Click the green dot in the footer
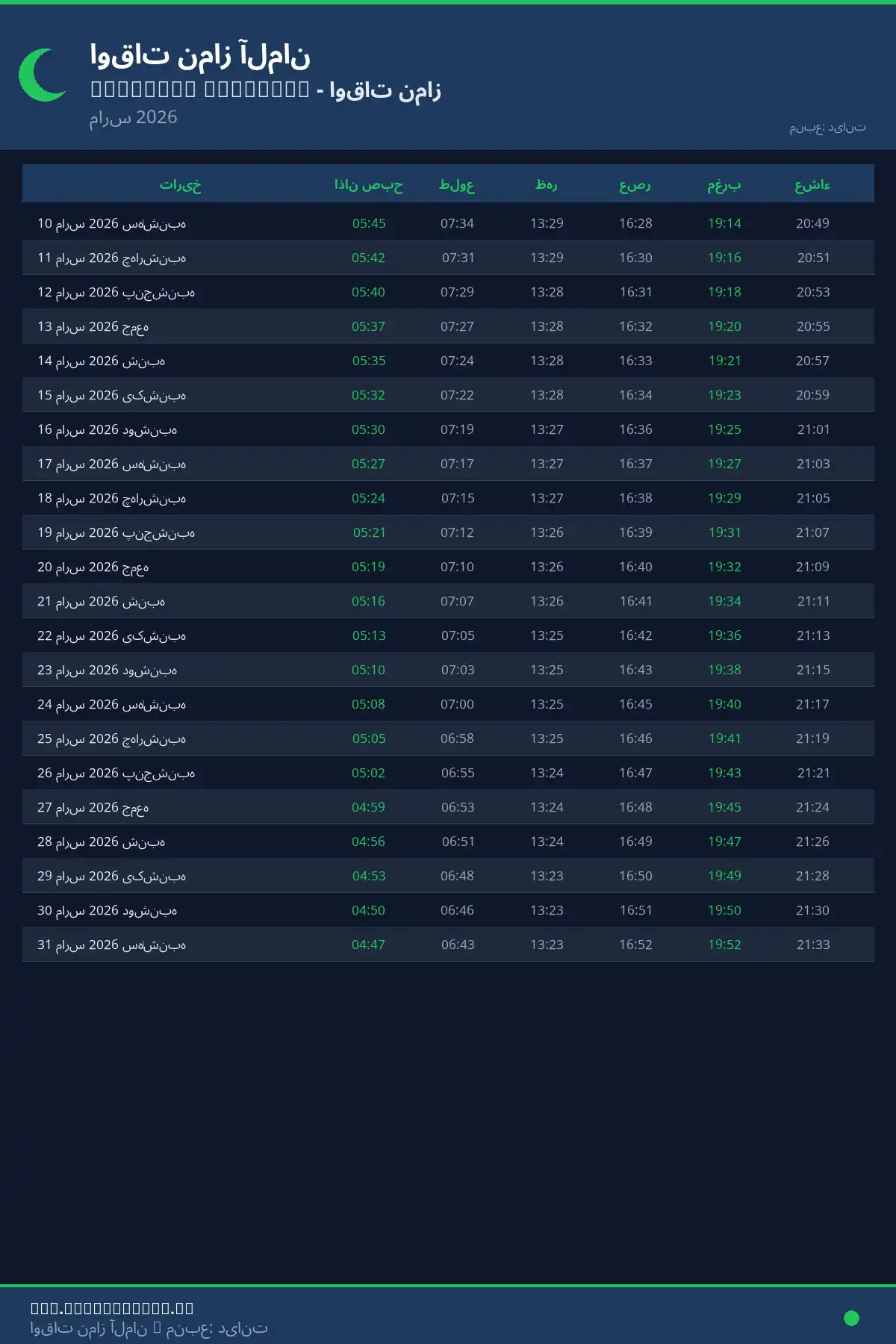896x1344 pixels. coord(851,1318)
